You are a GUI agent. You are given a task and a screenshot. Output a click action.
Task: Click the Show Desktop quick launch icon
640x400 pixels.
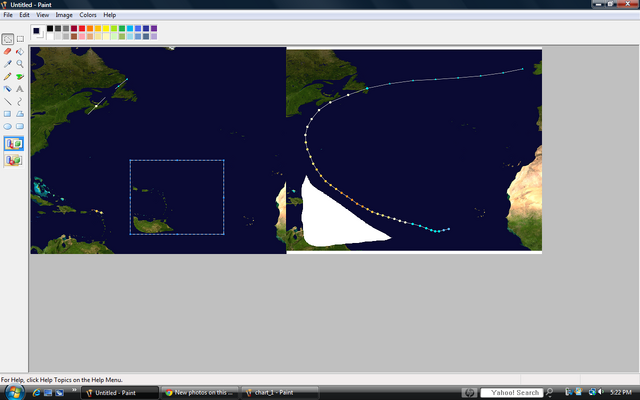coord(48,393)
